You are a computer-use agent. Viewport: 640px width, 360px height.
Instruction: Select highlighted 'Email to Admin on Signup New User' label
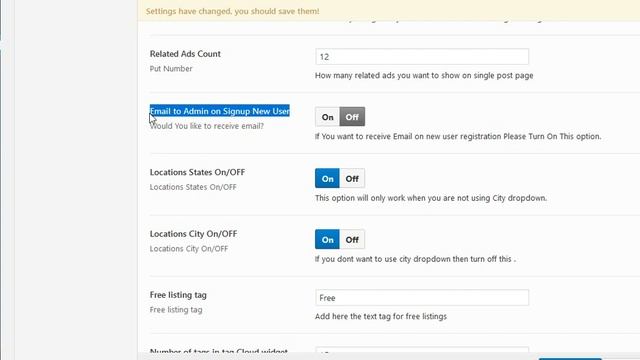(220, 111)
